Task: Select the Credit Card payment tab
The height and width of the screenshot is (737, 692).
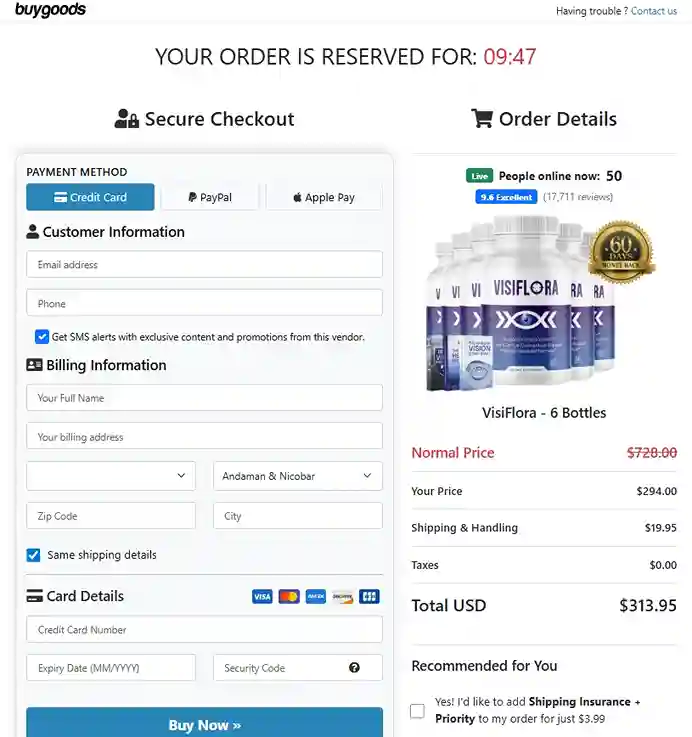Action: click(90, 197)
